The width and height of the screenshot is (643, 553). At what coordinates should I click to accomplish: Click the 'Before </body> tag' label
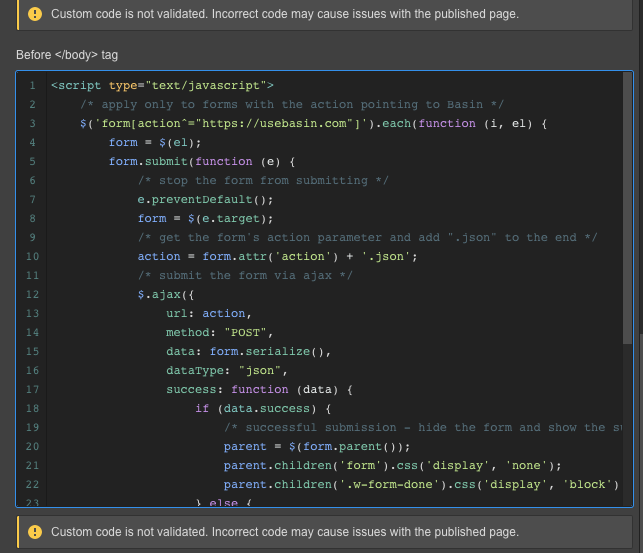click(x=67, y=55)
